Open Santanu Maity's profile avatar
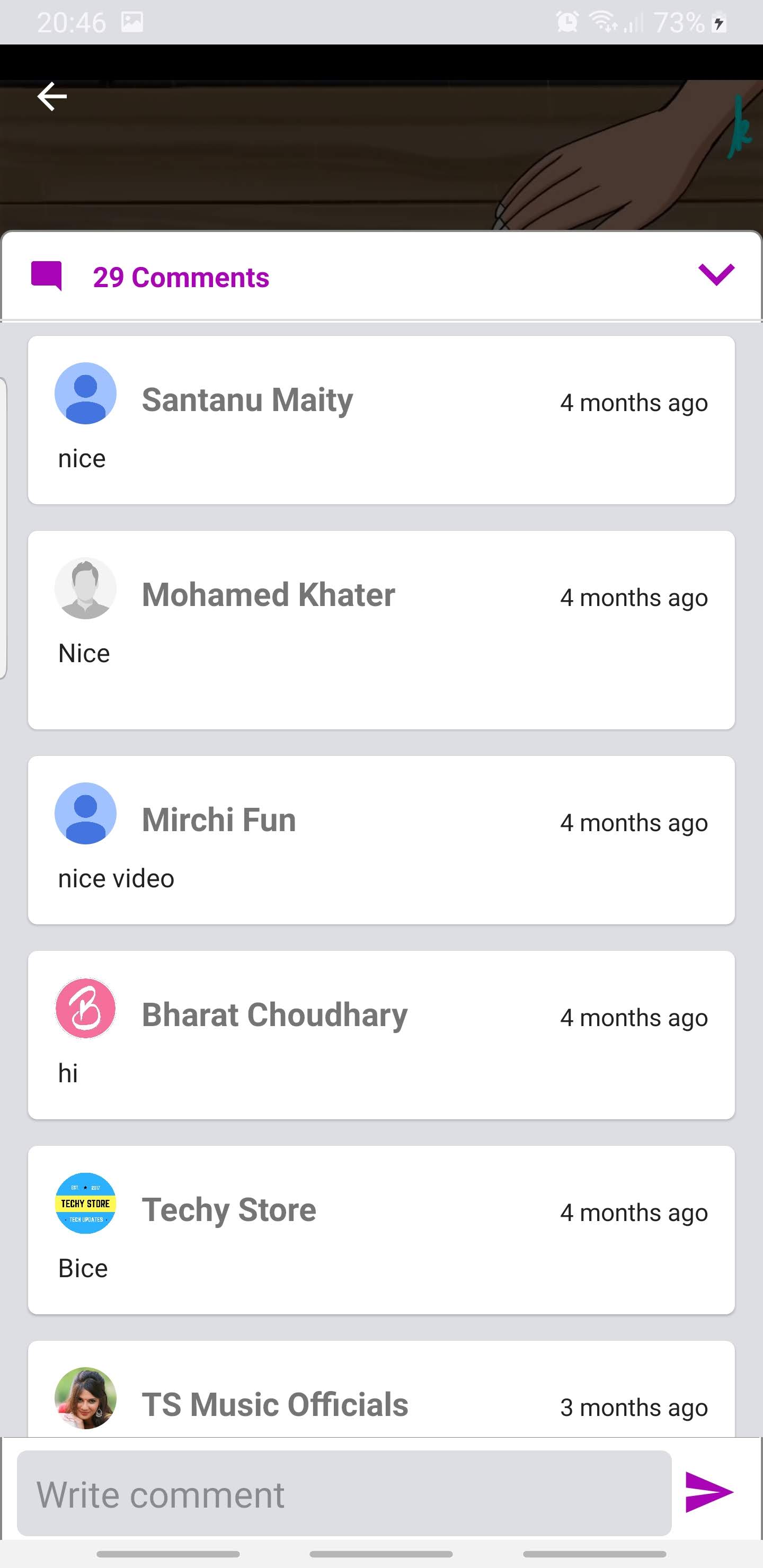 85,393
